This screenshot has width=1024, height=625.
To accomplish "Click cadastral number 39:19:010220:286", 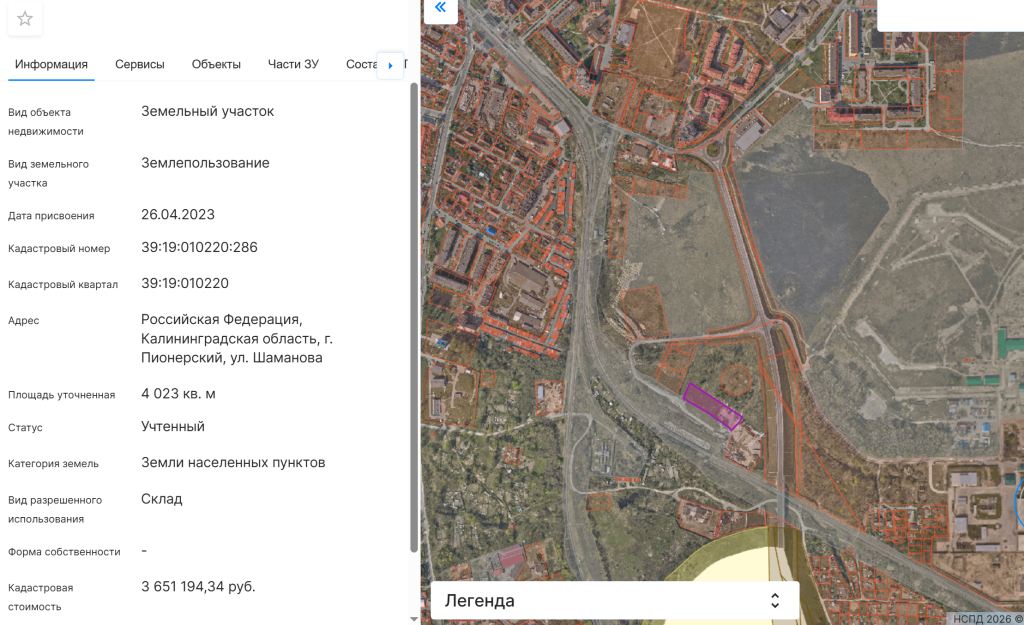I will tap(199, 247).
